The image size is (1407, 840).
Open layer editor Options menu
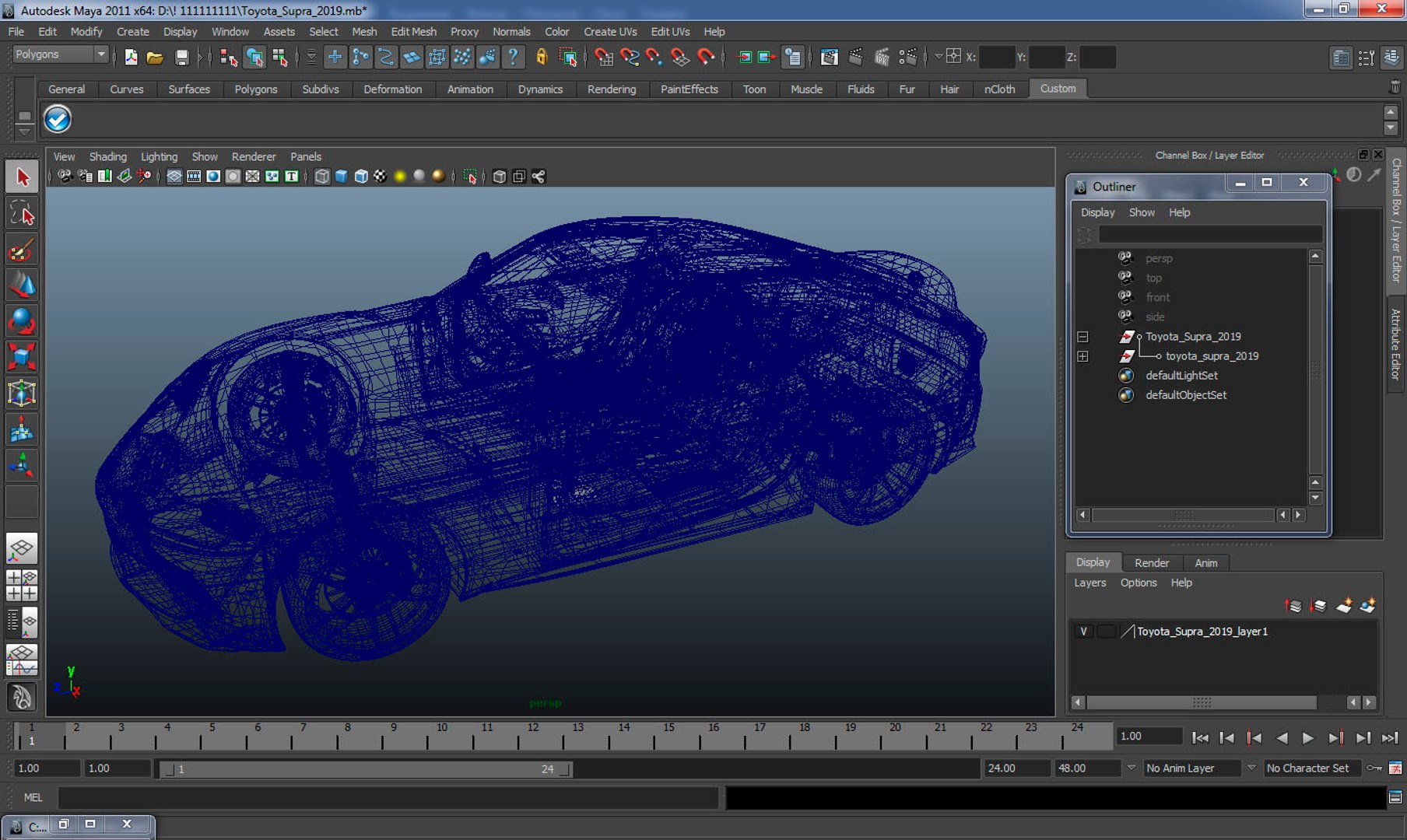click(1139, 583)
